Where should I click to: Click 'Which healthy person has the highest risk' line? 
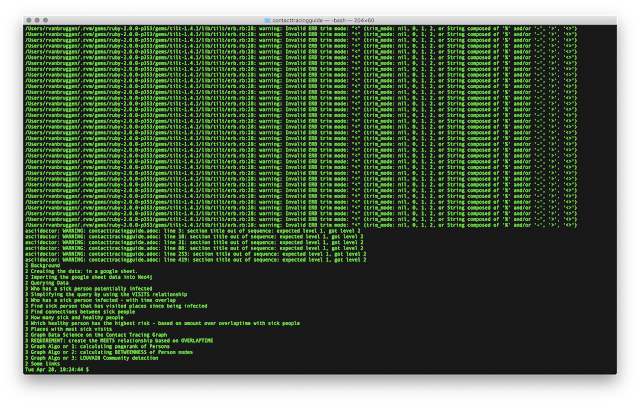162,323
